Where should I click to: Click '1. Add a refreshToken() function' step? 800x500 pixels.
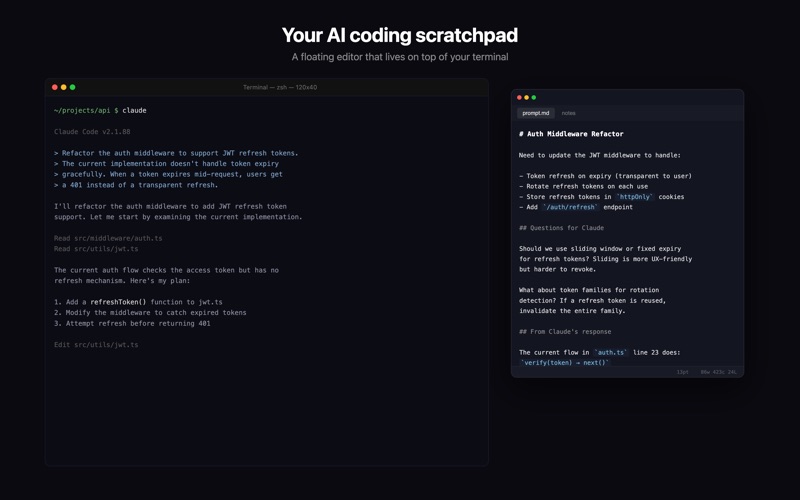[x=138, y=302]
